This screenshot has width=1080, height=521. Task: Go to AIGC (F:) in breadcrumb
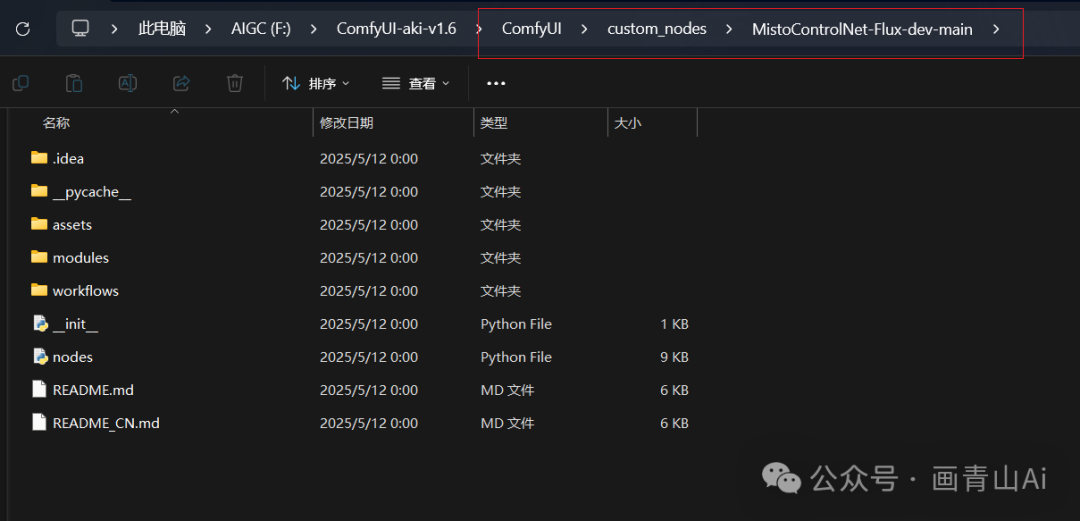[259, 29]
